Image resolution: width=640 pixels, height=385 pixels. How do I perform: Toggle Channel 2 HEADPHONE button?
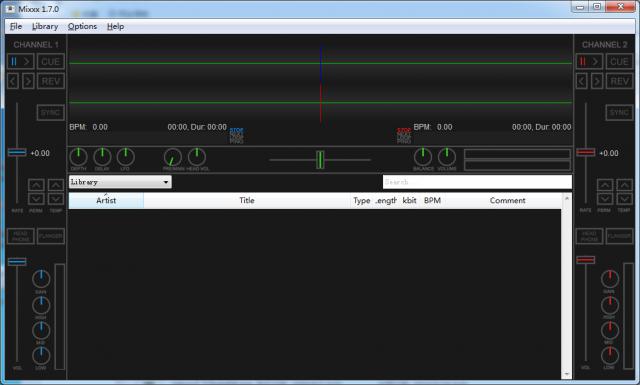pos(589,236)
